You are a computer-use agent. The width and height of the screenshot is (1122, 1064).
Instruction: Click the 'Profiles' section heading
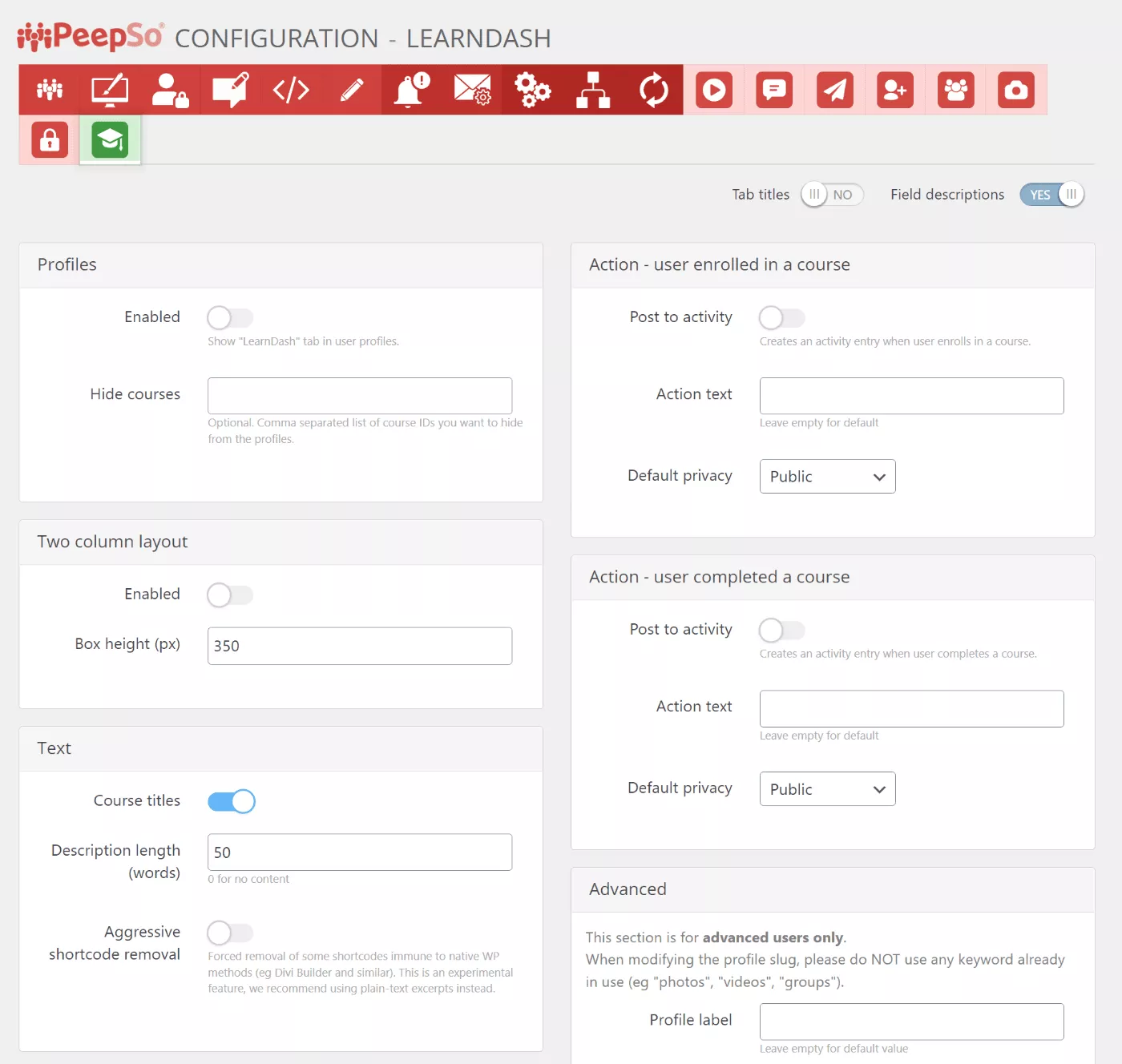tap(67, 264)
